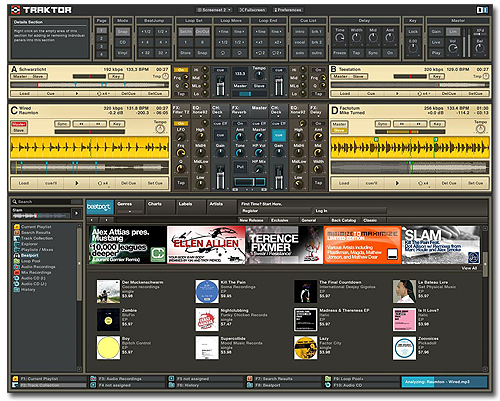The height and width of the screenshot is (401, 500).
Task: Click the Der Muckenschwarm release cover
Action: [x=108, y=292]
